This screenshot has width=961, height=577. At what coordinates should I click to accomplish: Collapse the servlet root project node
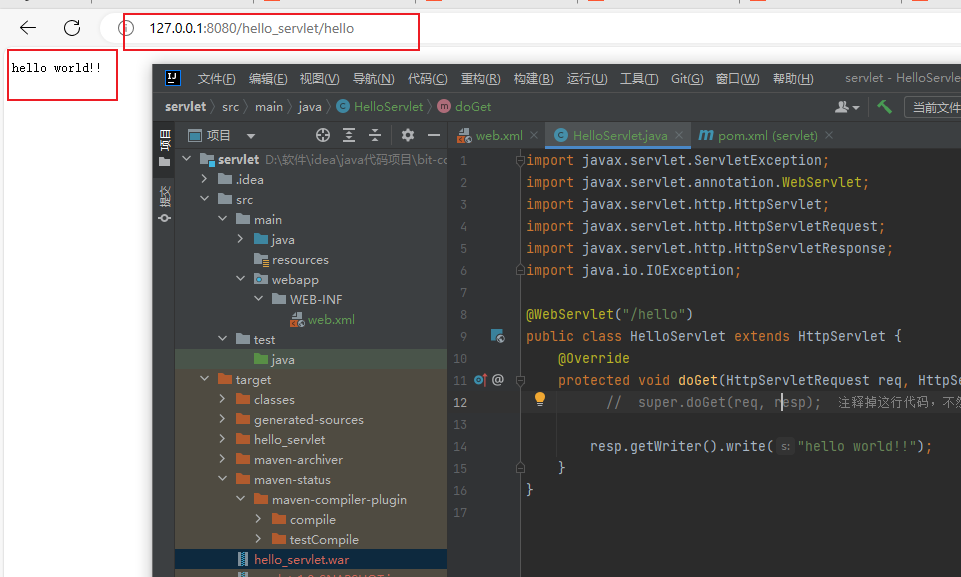[x=187, y=159]
